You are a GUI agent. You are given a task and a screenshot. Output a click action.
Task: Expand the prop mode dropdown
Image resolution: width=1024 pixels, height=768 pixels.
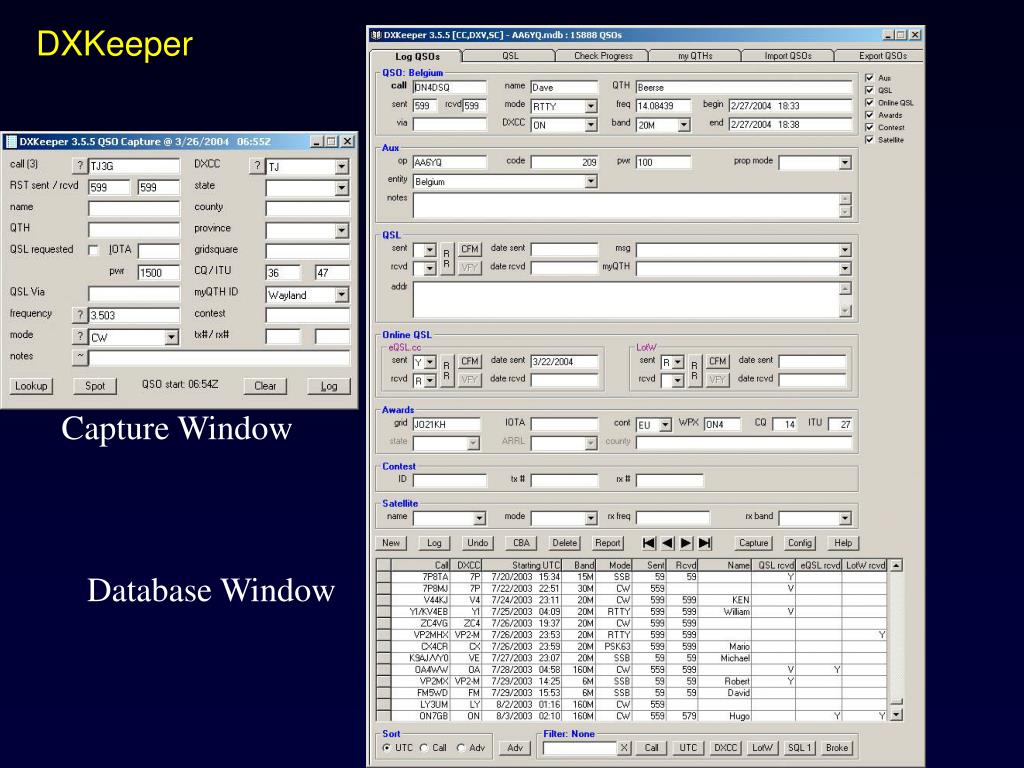tap(845, 162)
